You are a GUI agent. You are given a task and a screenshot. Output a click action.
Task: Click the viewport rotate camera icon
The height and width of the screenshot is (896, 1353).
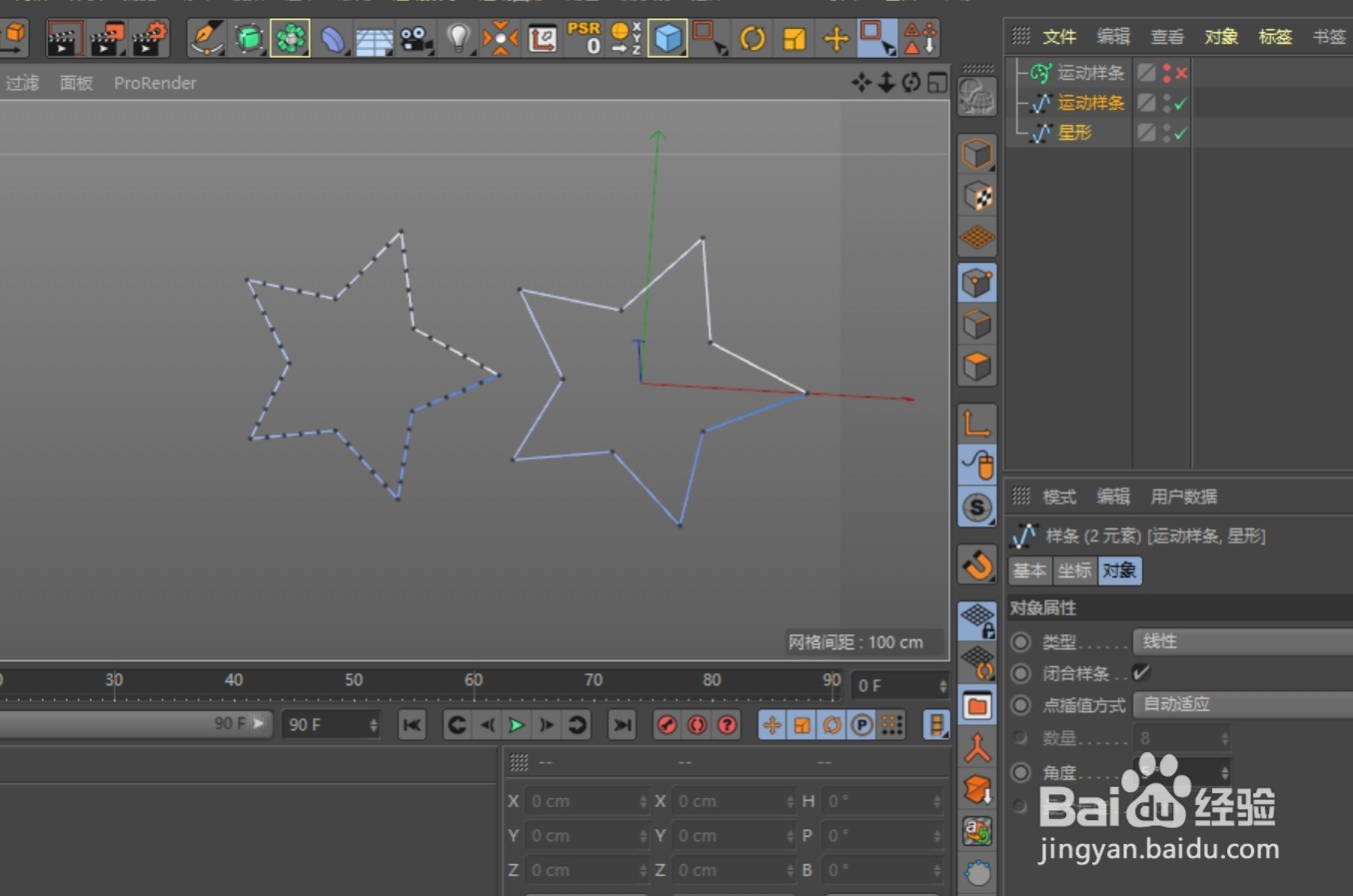(x=911, y=83)
